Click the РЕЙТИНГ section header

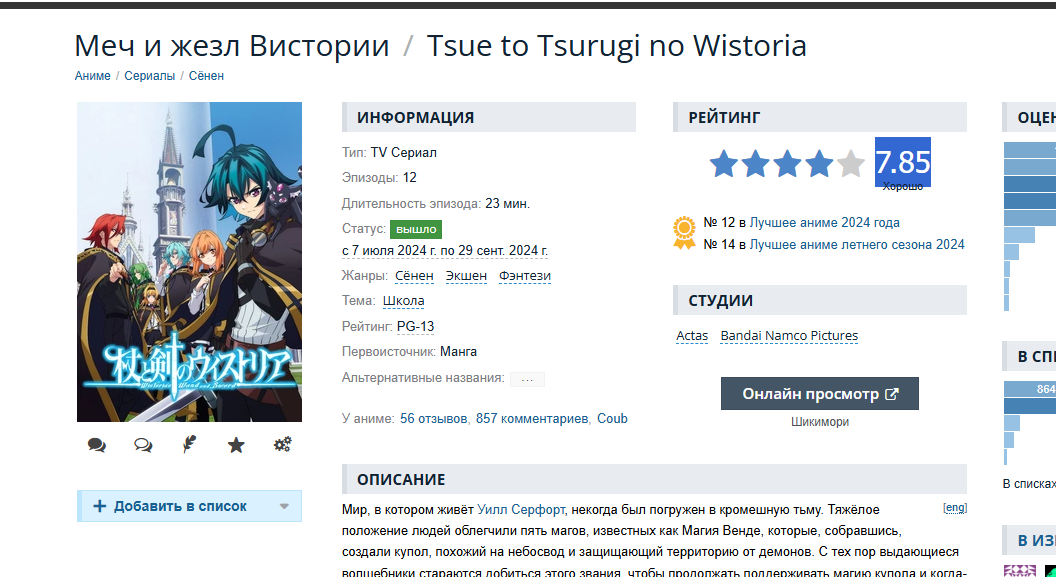(x=820, y=117)
